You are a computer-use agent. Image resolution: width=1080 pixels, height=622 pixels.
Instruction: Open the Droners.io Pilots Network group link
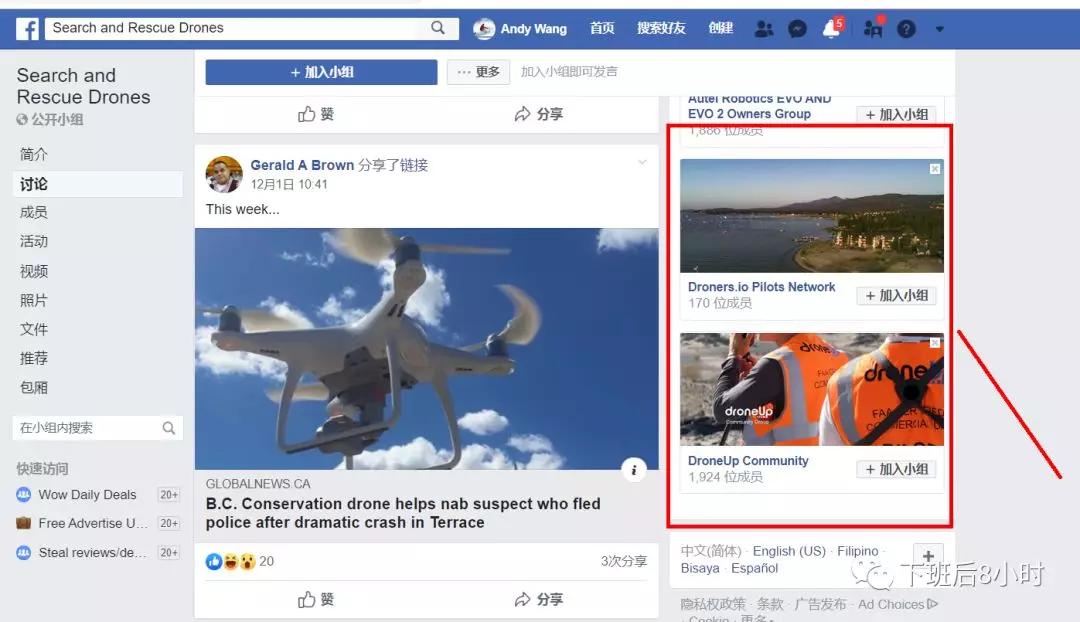[x=761, y=287]
